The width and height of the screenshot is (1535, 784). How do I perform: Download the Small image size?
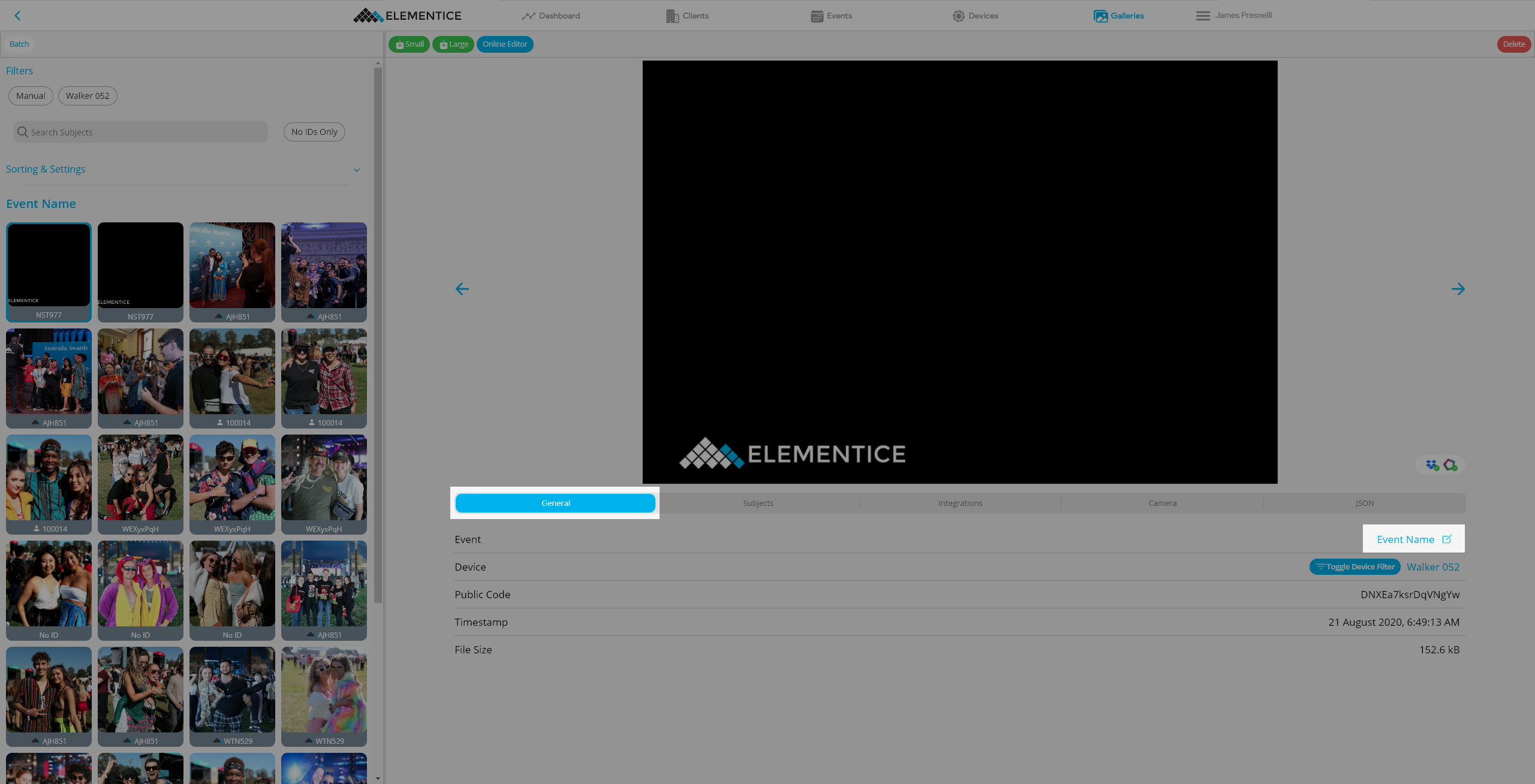pos(409,44)
